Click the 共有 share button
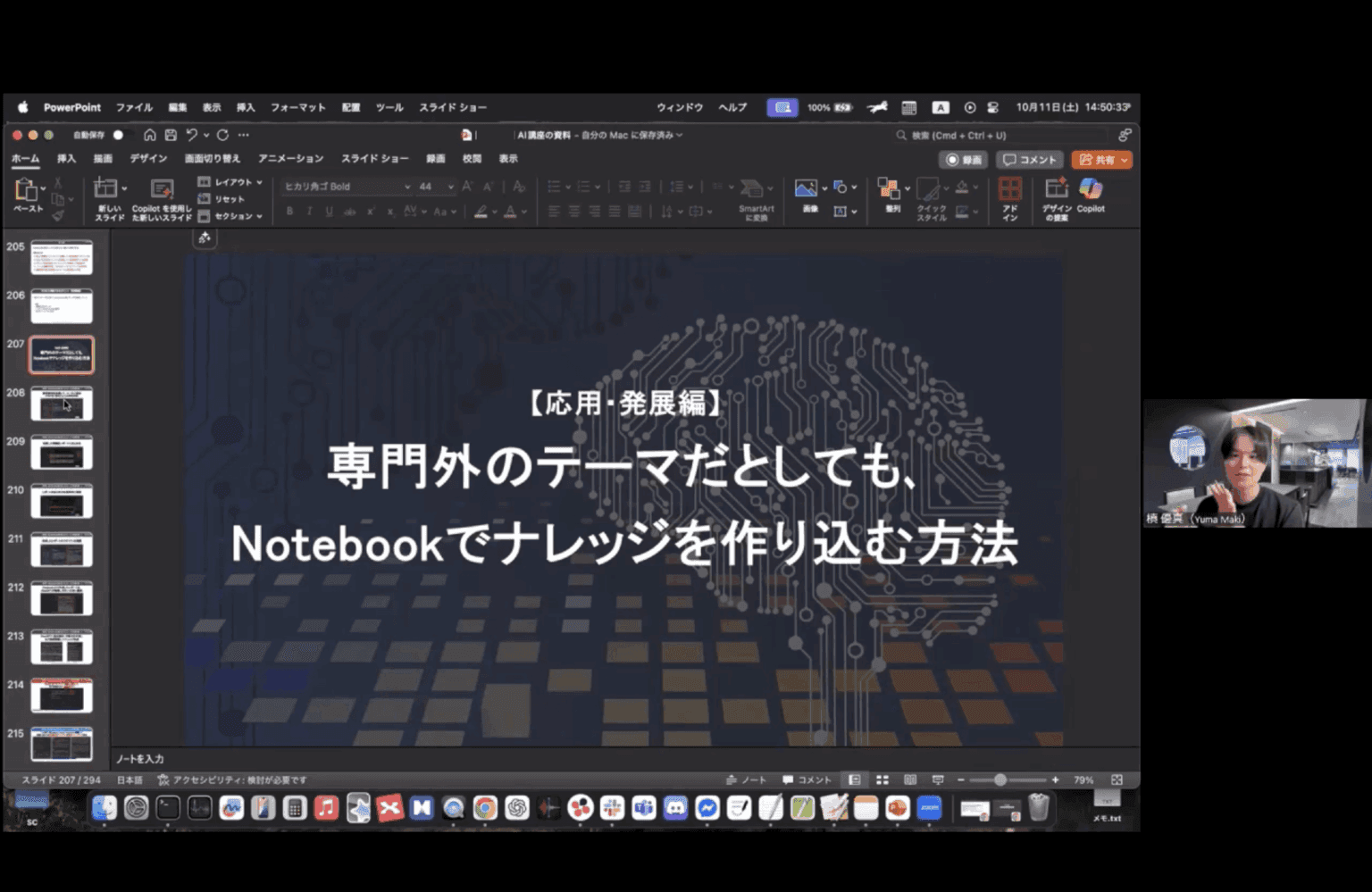Image resolution: width=1372 pixels, height=892 pixels. click(1101, 159)
